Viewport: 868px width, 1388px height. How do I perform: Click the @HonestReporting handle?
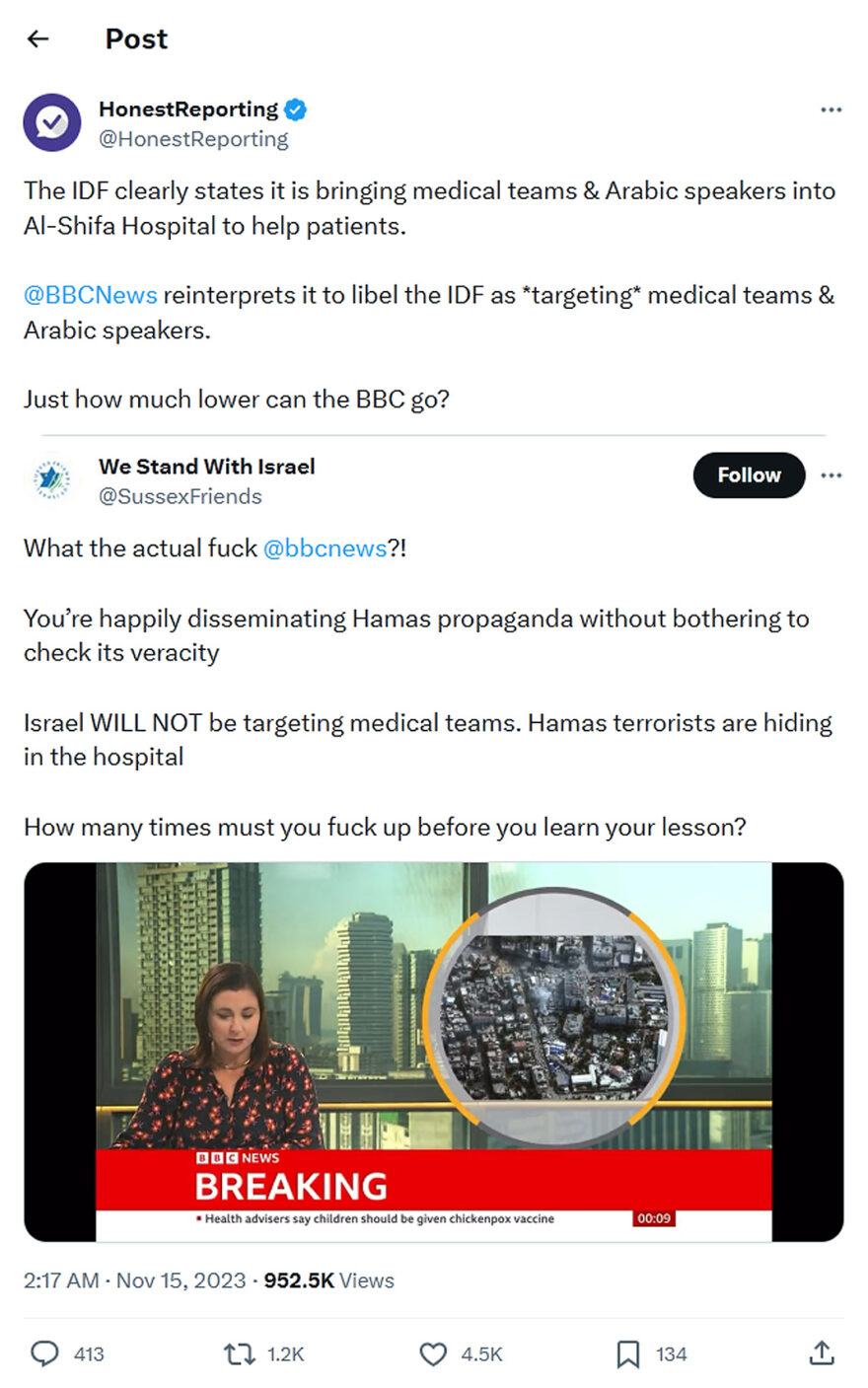click(193, 140)
